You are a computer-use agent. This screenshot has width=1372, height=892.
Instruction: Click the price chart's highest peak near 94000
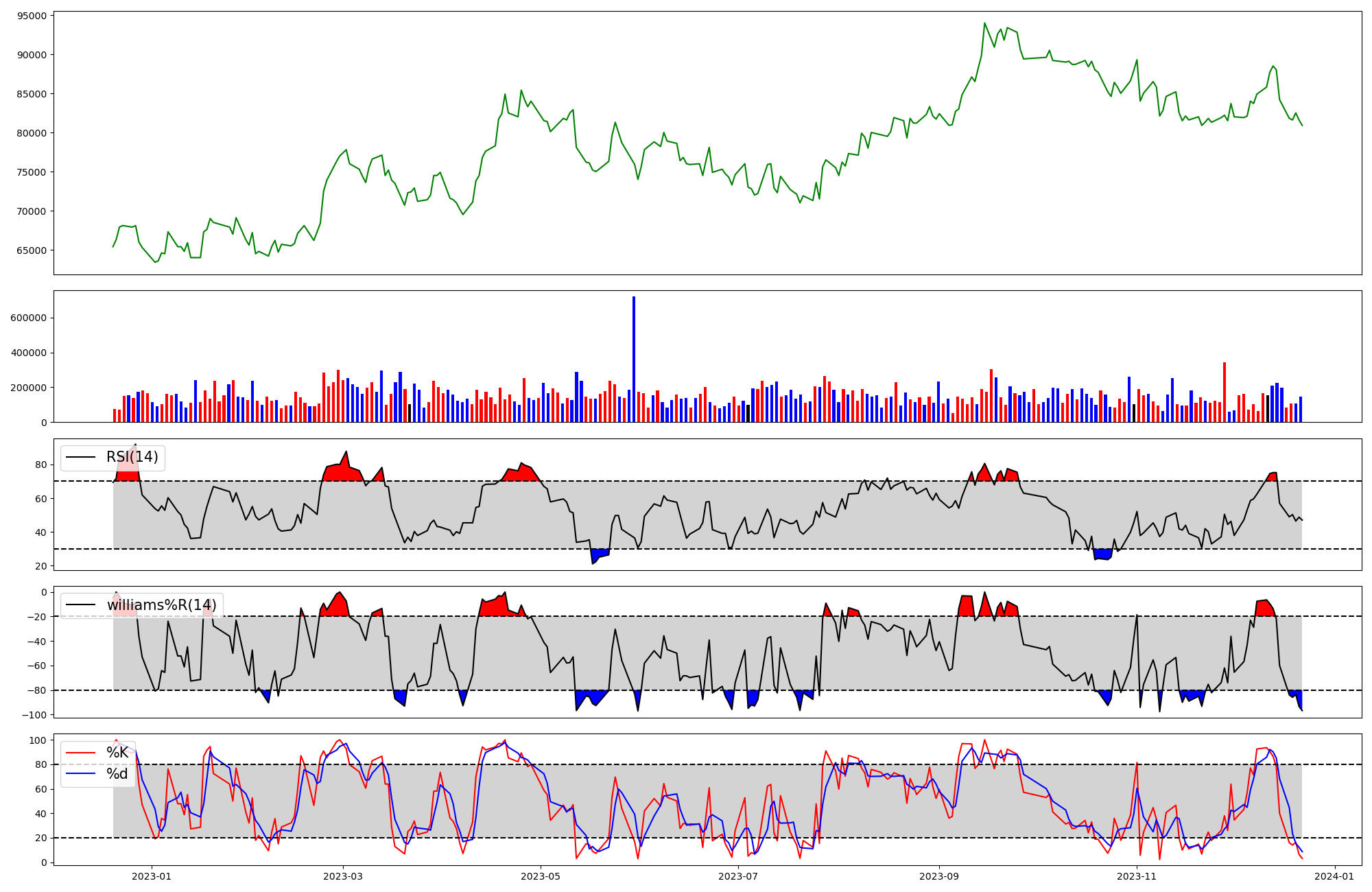984,23
